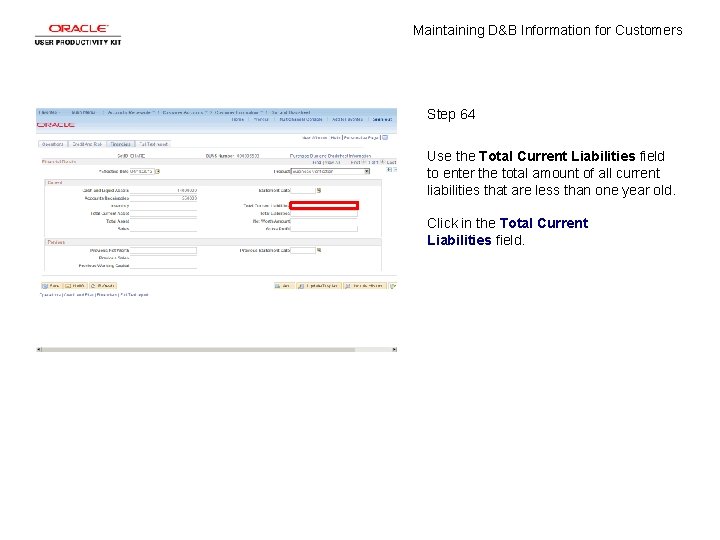Click in the Total Current Liabilities field
This screenshot has height=540, width=720.
[x=324, y=205]
